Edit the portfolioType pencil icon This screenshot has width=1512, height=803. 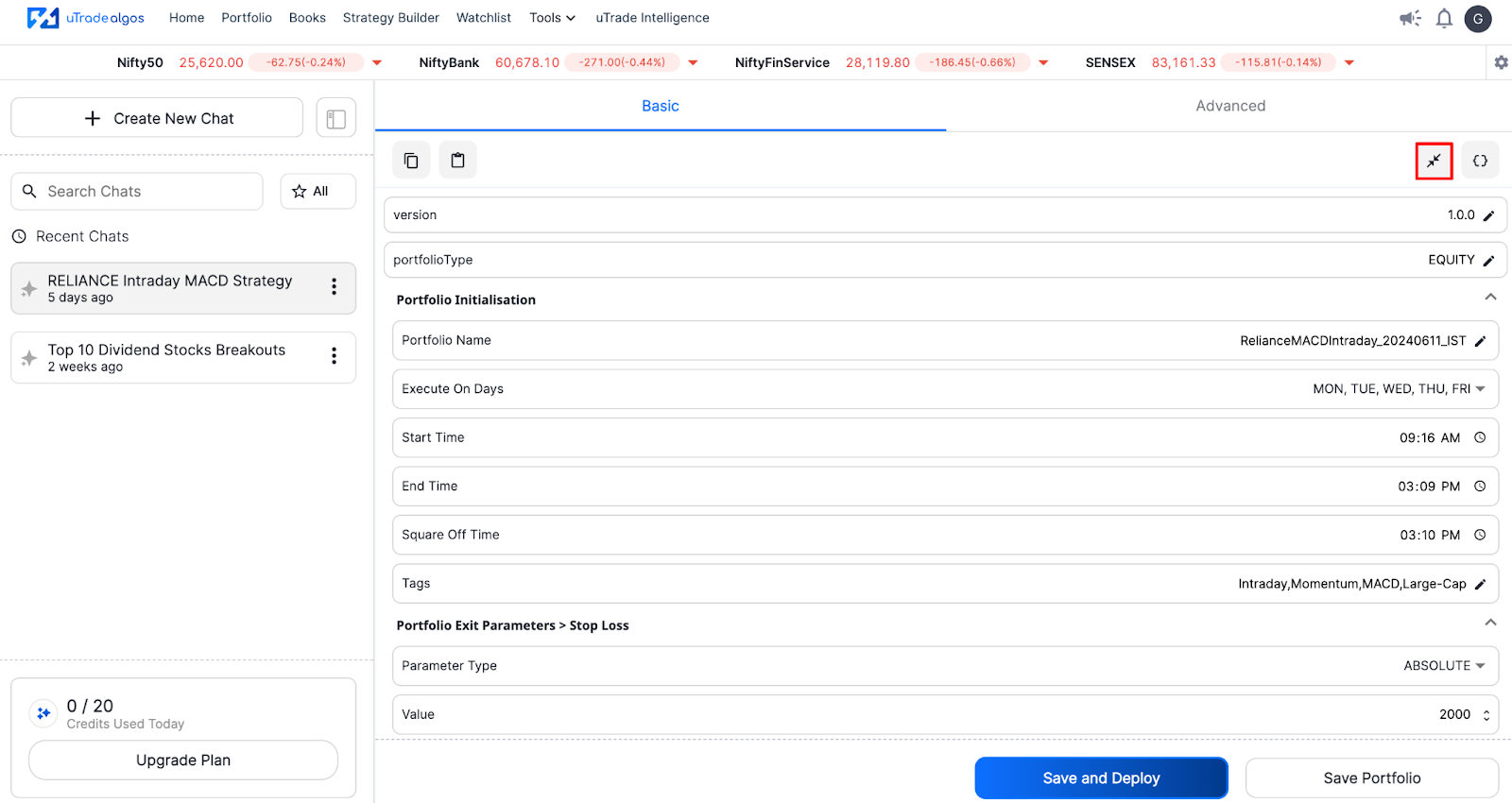pos(1488,260)
